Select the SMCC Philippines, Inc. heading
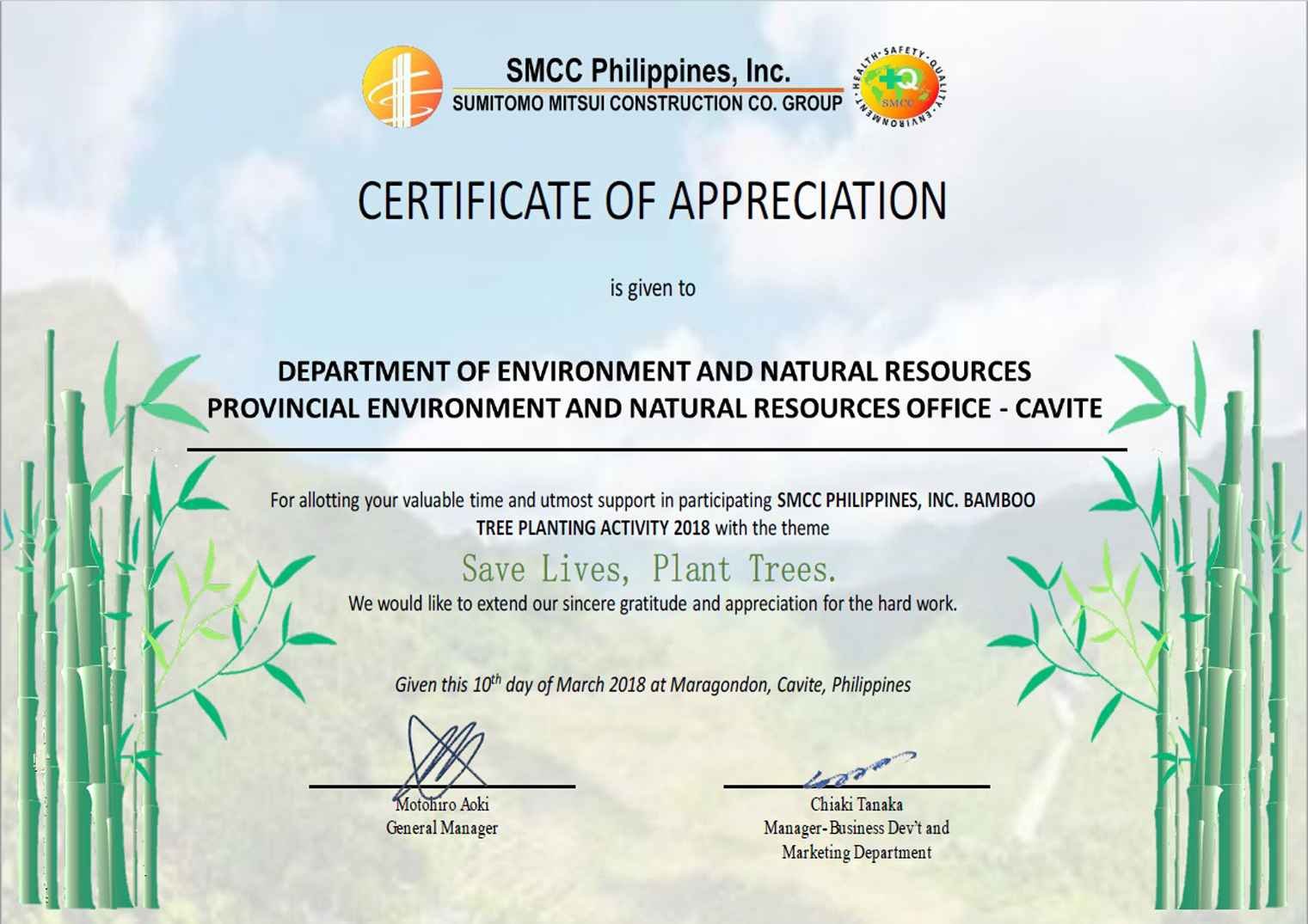The width and height of the screenshot is (1308, 924). point(648,70)
